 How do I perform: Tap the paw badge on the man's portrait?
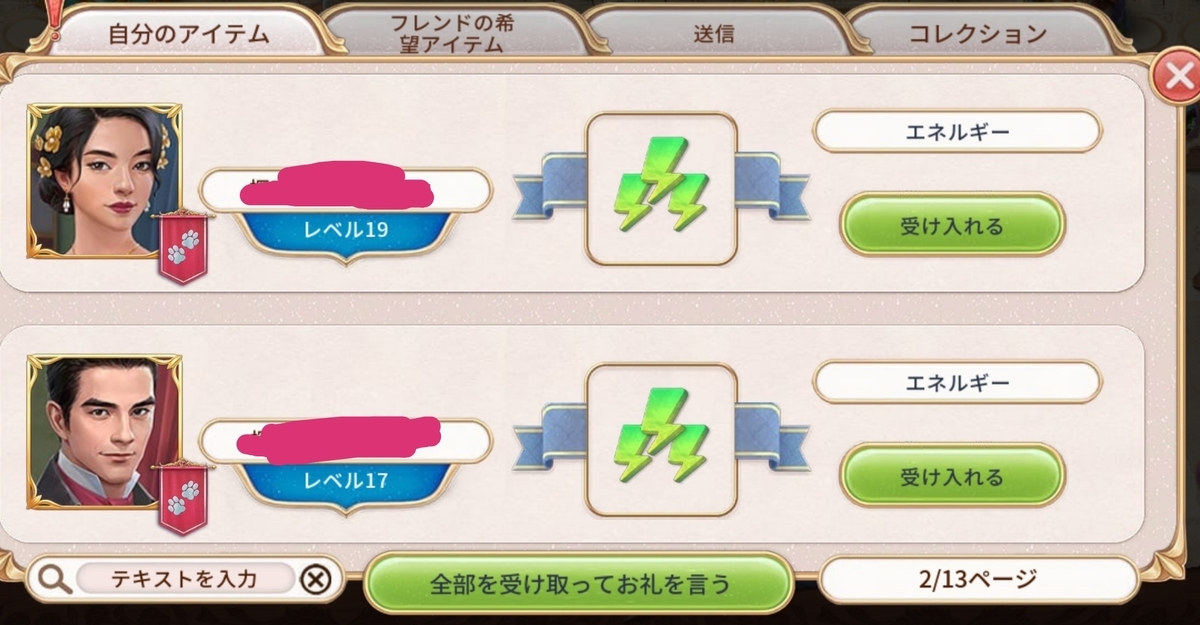tap(183, 498)
